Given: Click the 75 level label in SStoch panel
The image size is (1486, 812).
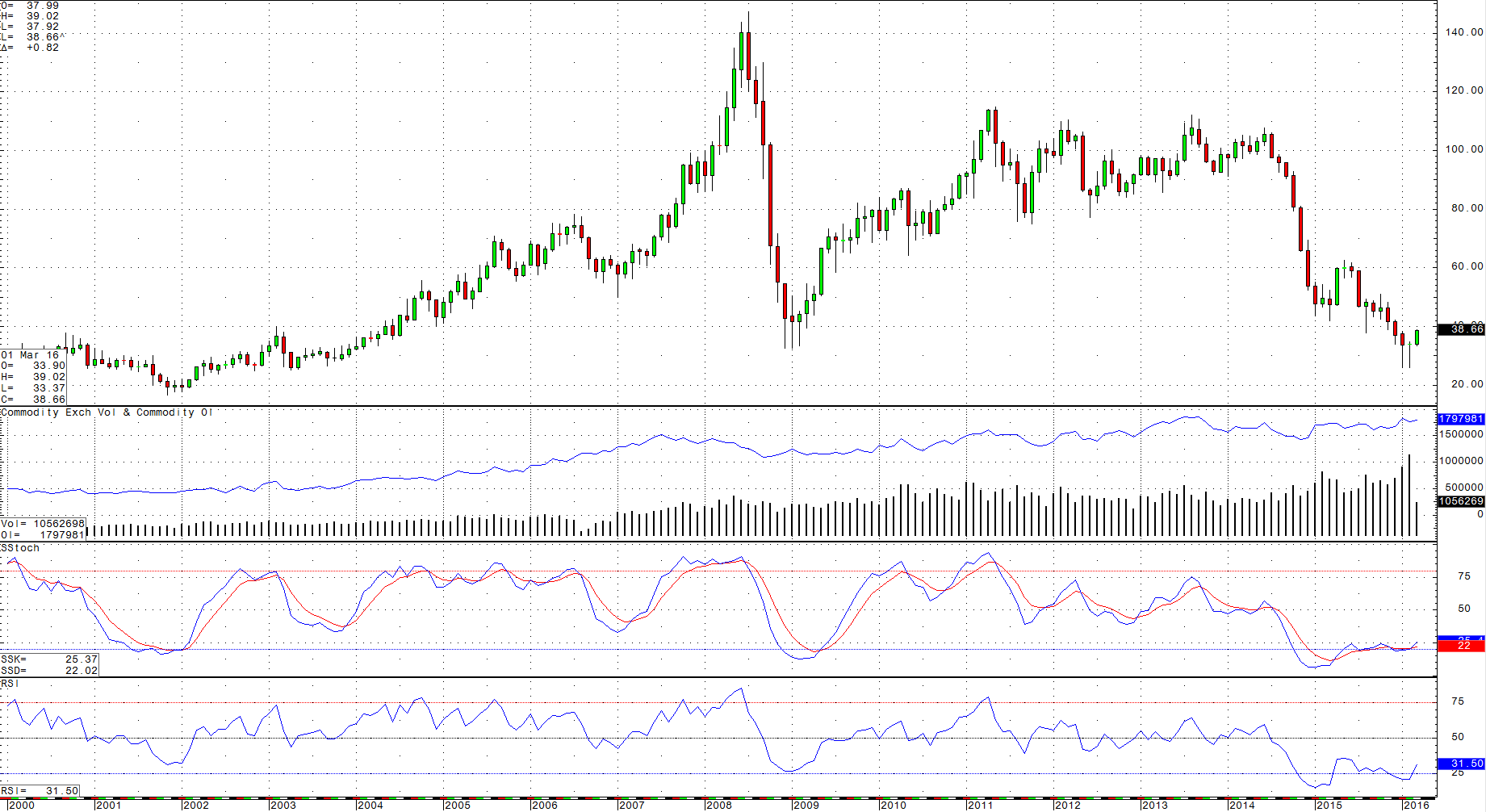Looking at the screenshot, I should click(x=1464, y=576).
